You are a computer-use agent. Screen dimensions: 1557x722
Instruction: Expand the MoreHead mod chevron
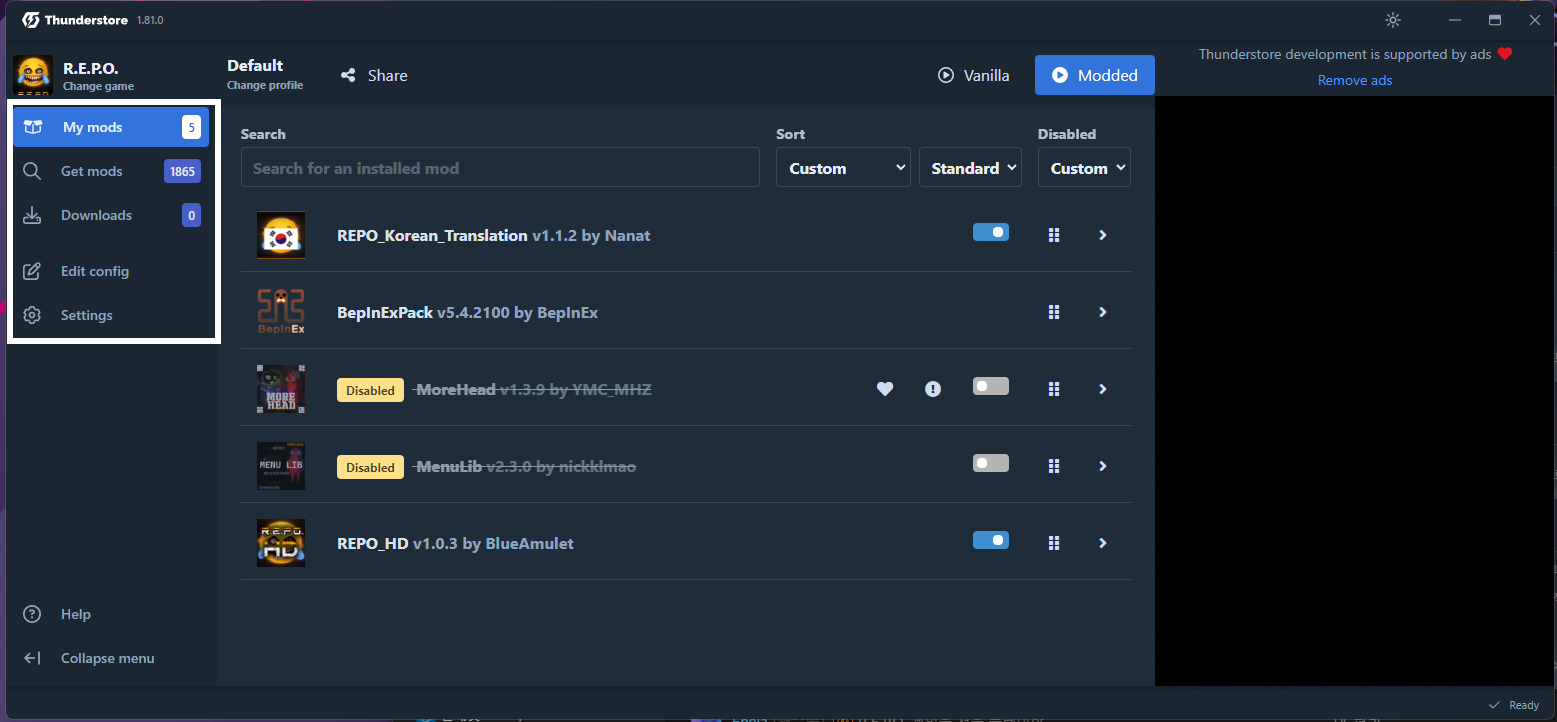1103,389
